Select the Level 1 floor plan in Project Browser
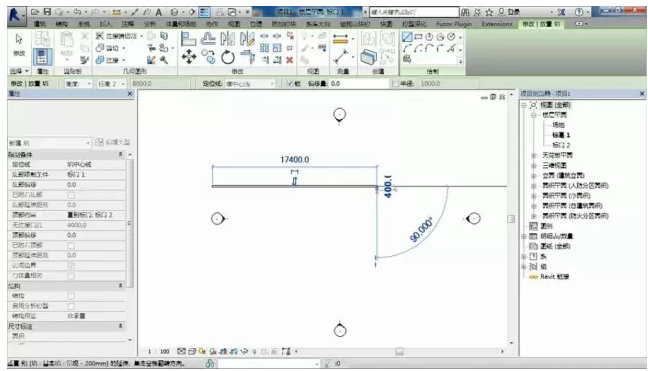Screen dimensions: 648x371 point(561,135)
